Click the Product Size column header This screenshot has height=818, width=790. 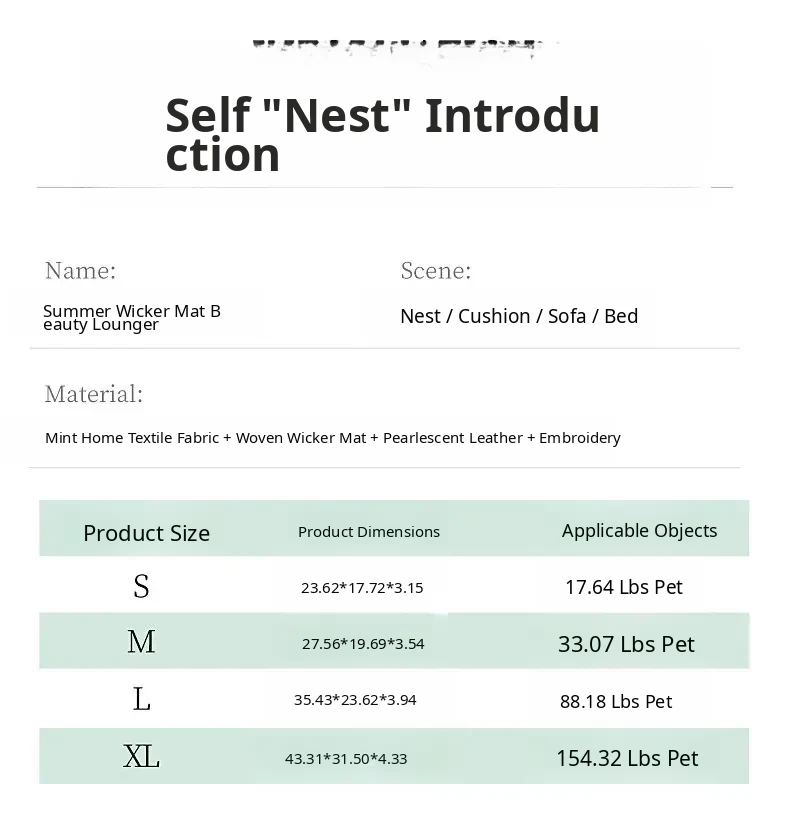click(146, 533)
